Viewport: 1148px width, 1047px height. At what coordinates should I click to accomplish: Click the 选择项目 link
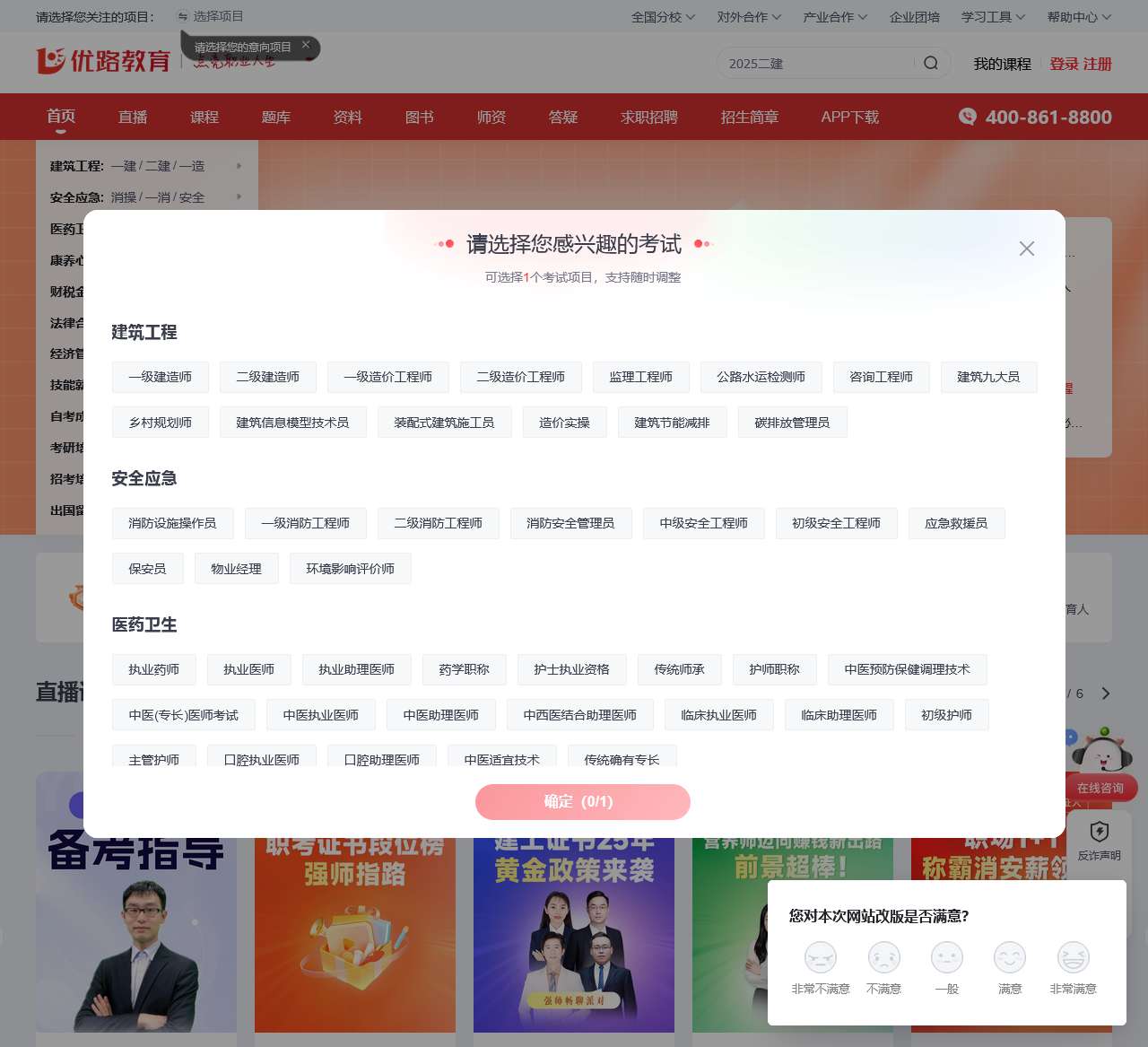218,16
